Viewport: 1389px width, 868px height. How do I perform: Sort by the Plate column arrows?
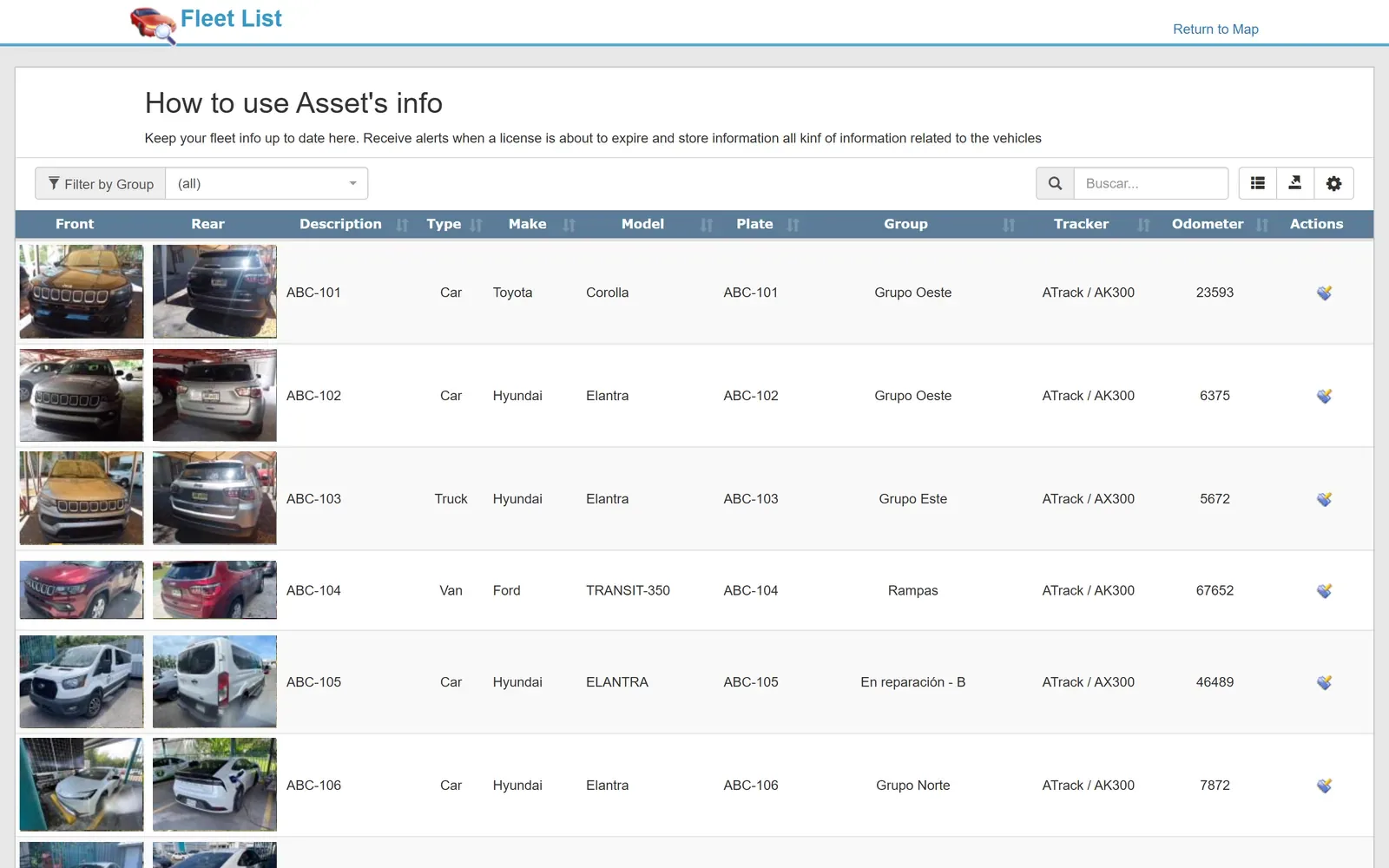[x=793, y=225]
